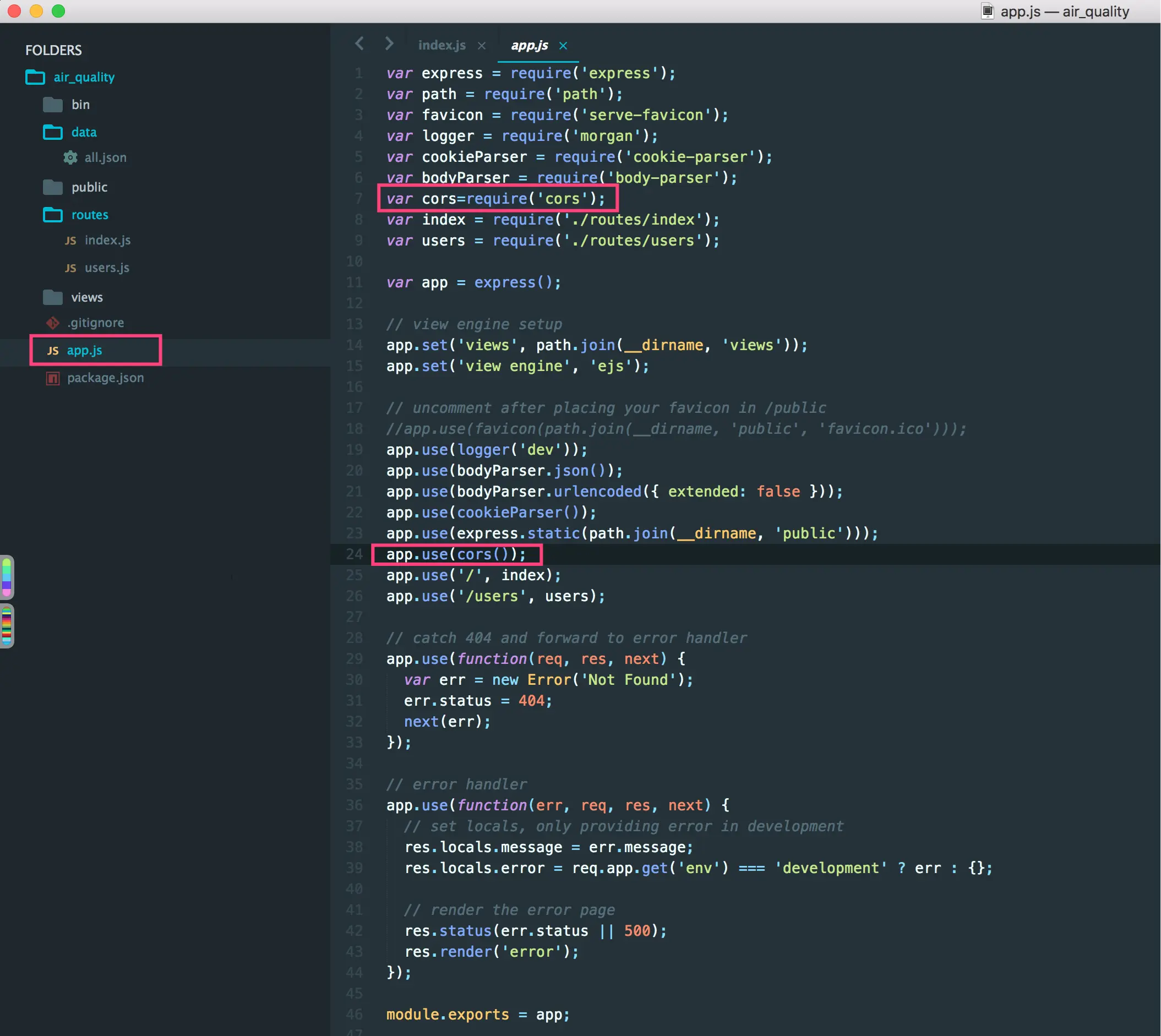Select app.js in the folder sidebar
This screenshot has width=1161, height=1036.
[84, 350]
